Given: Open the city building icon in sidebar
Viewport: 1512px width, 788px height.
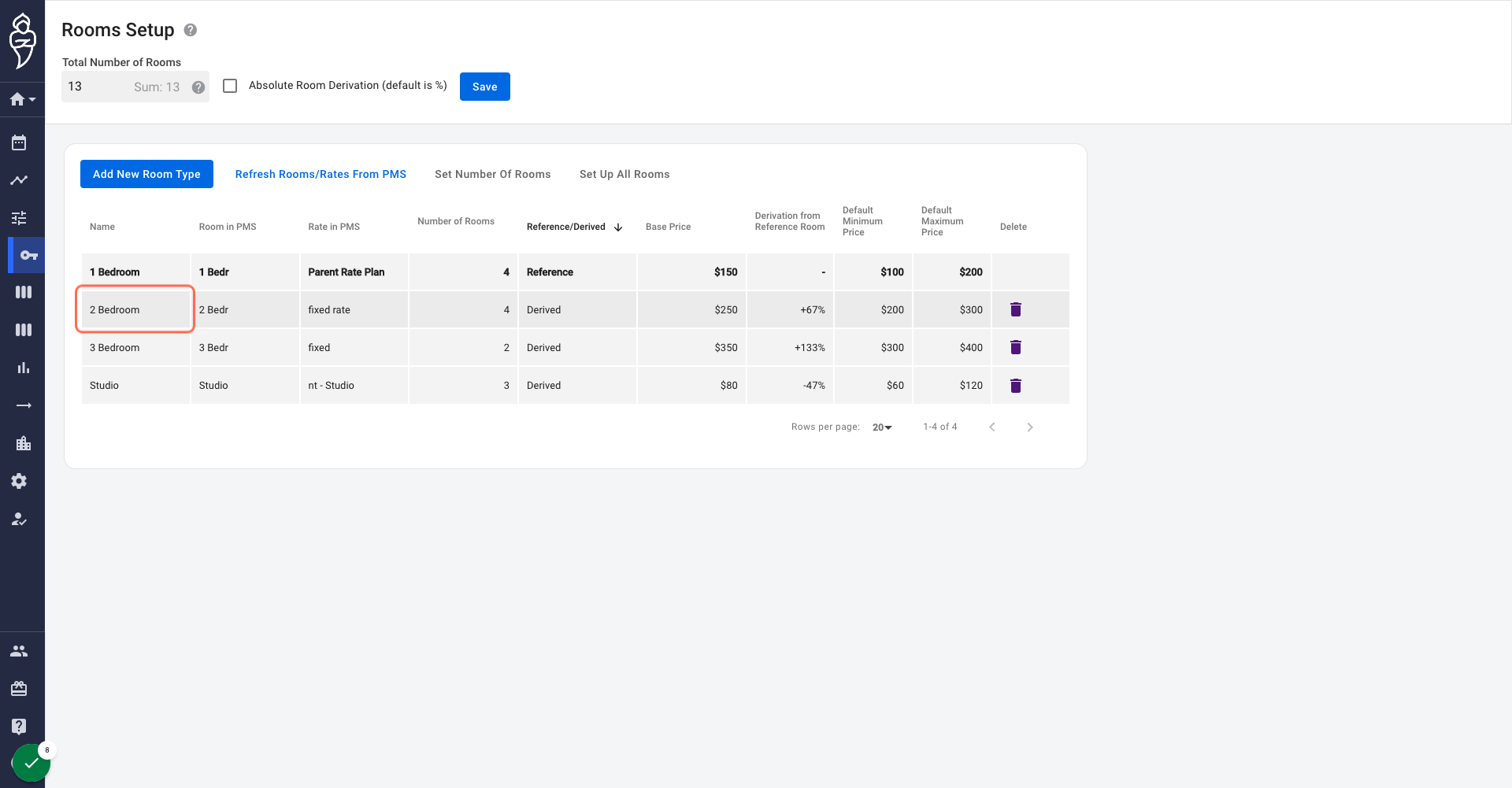Looking at the screenshot, I should point(24,443).
